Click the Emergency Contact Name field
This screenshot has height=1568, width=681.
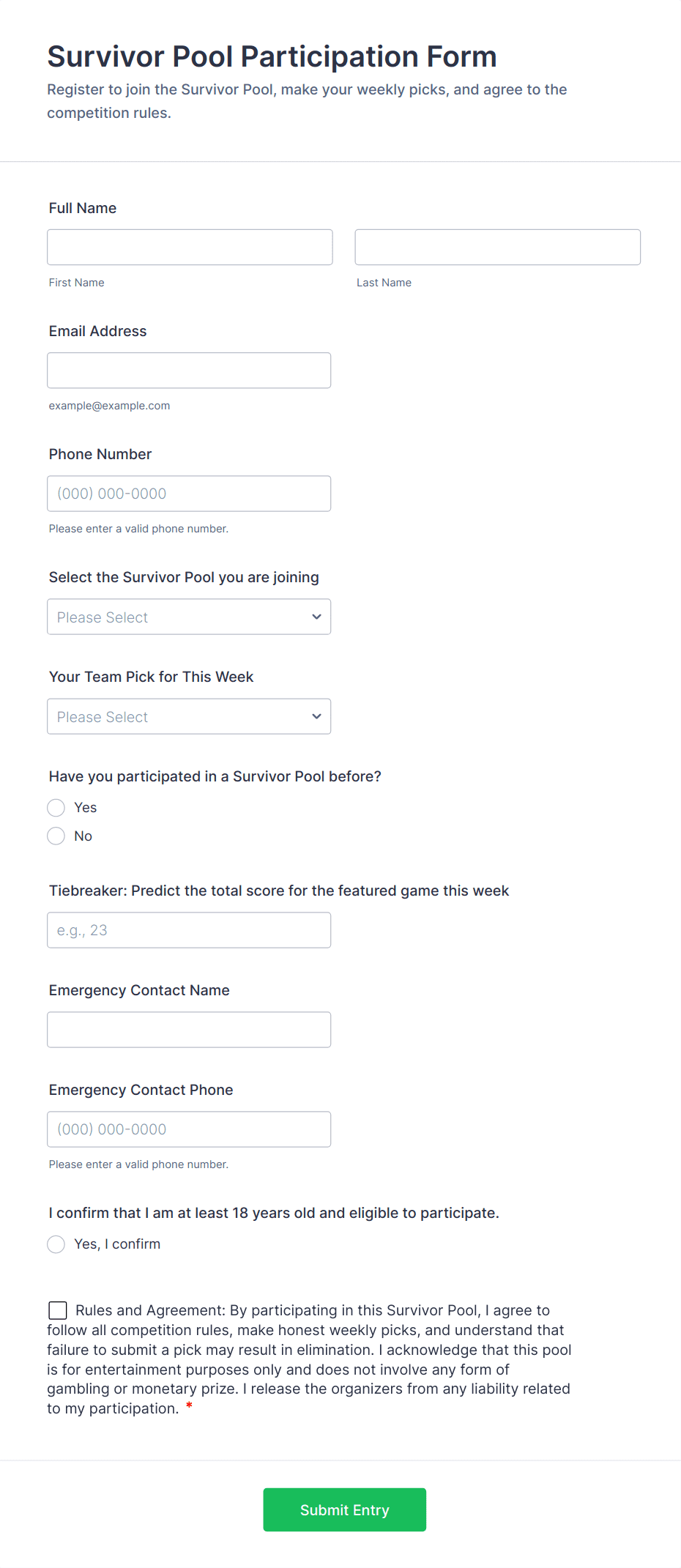pos(189,1030)
